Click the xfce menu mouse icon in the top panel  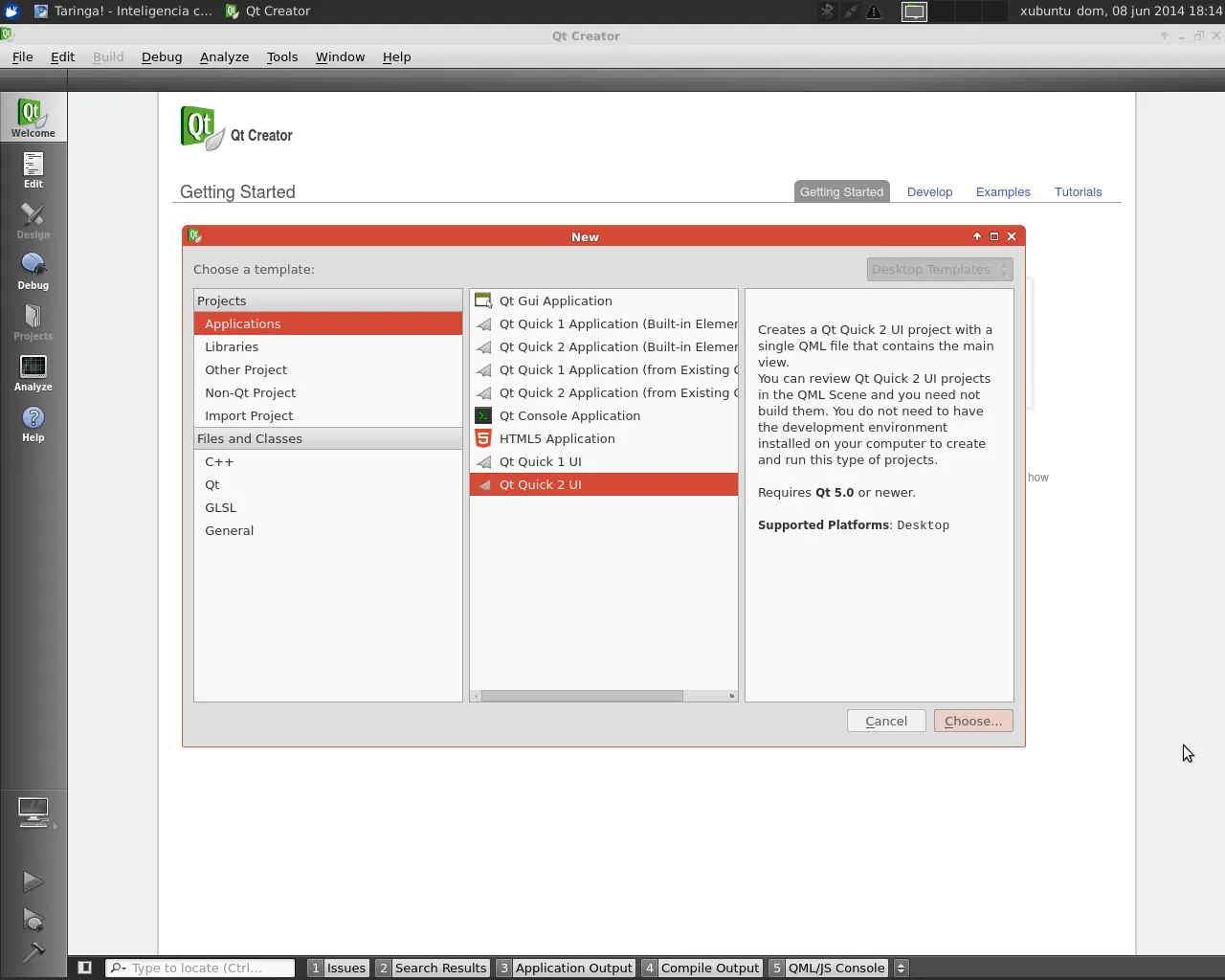[11, 11]
